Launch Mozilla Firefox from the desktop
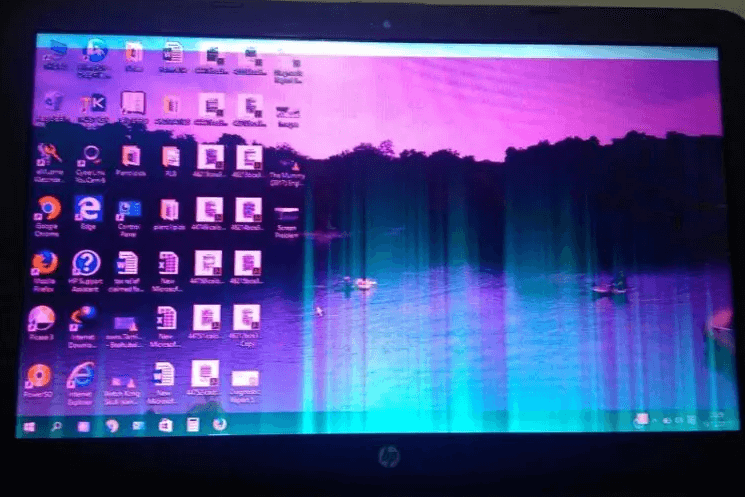The height and width of the screenshot is (497, 745). pyautogui.click(x=44, y=263)
